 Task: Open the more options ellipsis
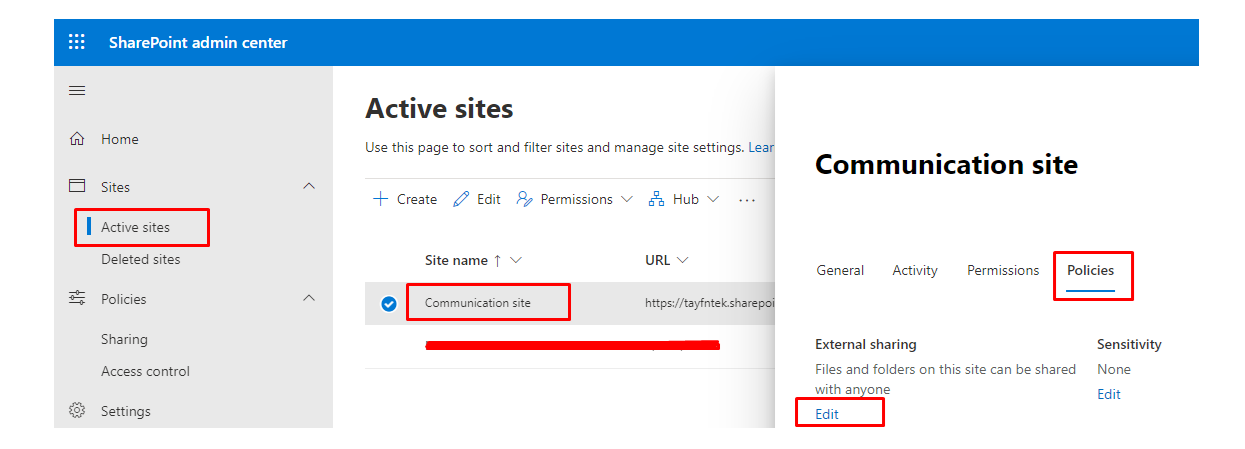coord(747,200)
